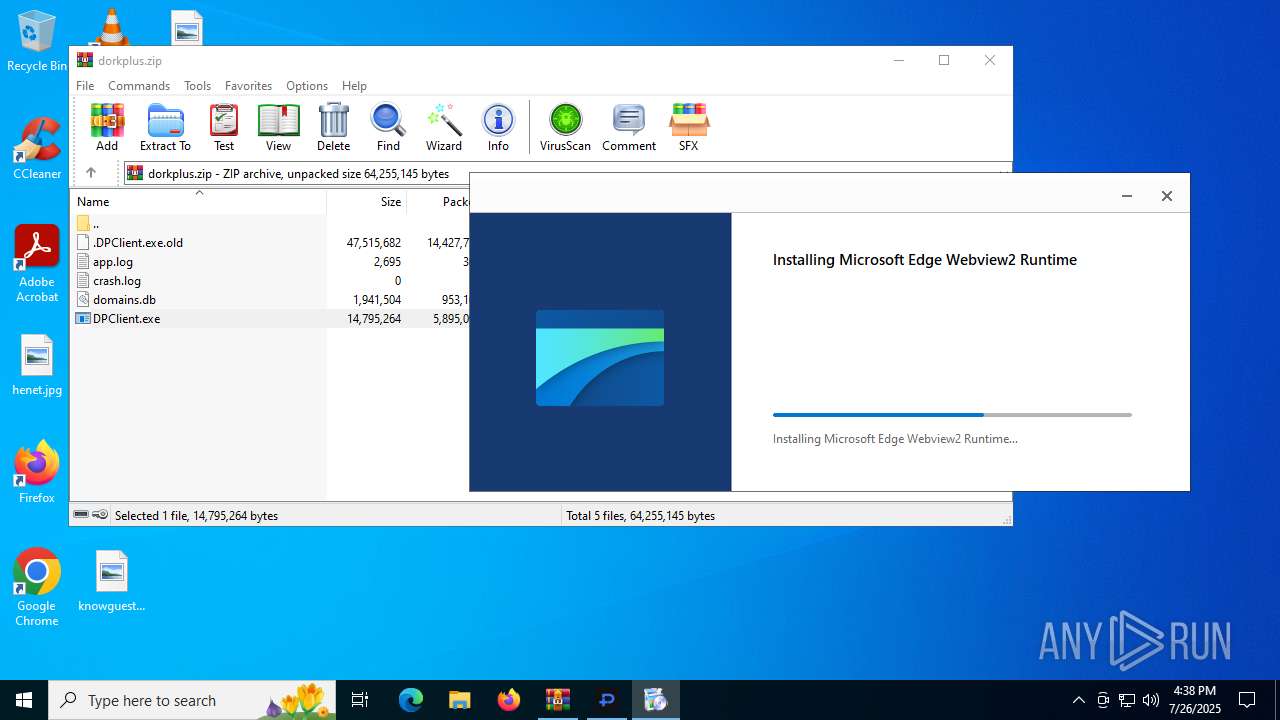1280x720 pixels.
Task: Run the Test archive tool
Action: (x=224, y=127)
